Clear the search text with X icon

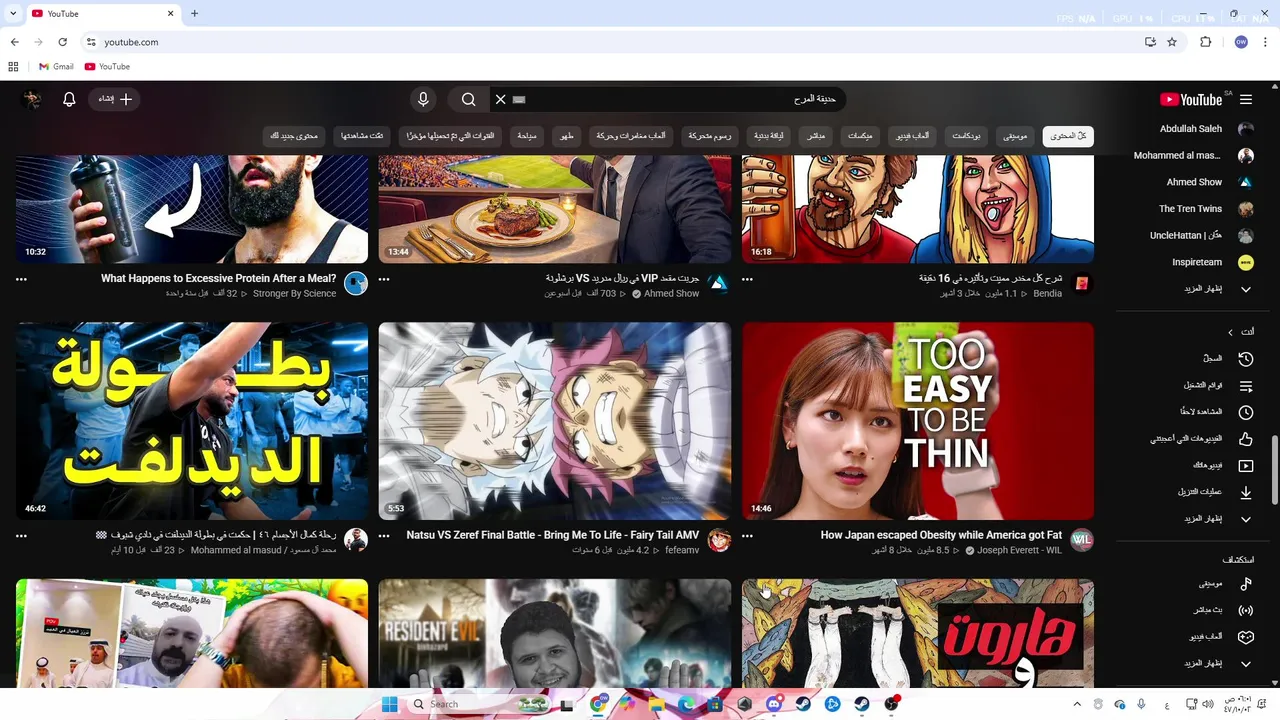click(x=500, y=99)
